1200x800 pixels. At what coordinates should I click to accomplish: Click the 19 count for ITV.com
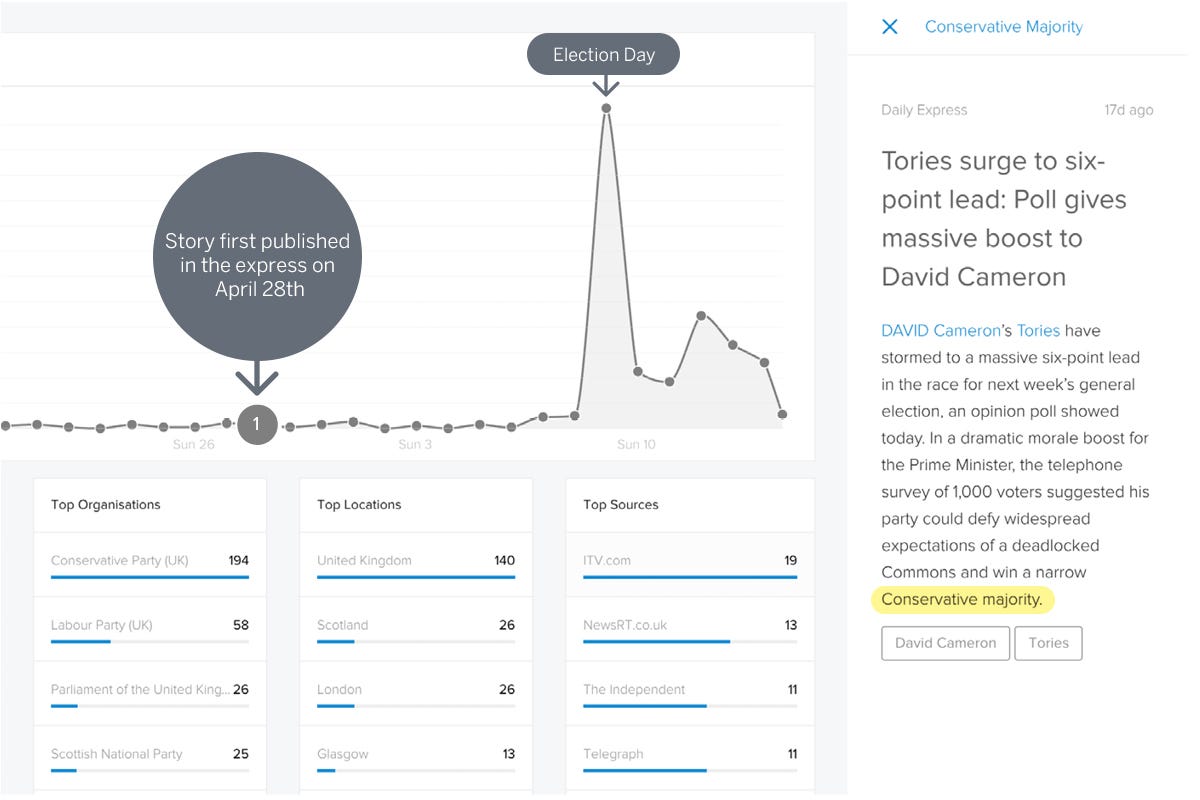pos(790,560)
